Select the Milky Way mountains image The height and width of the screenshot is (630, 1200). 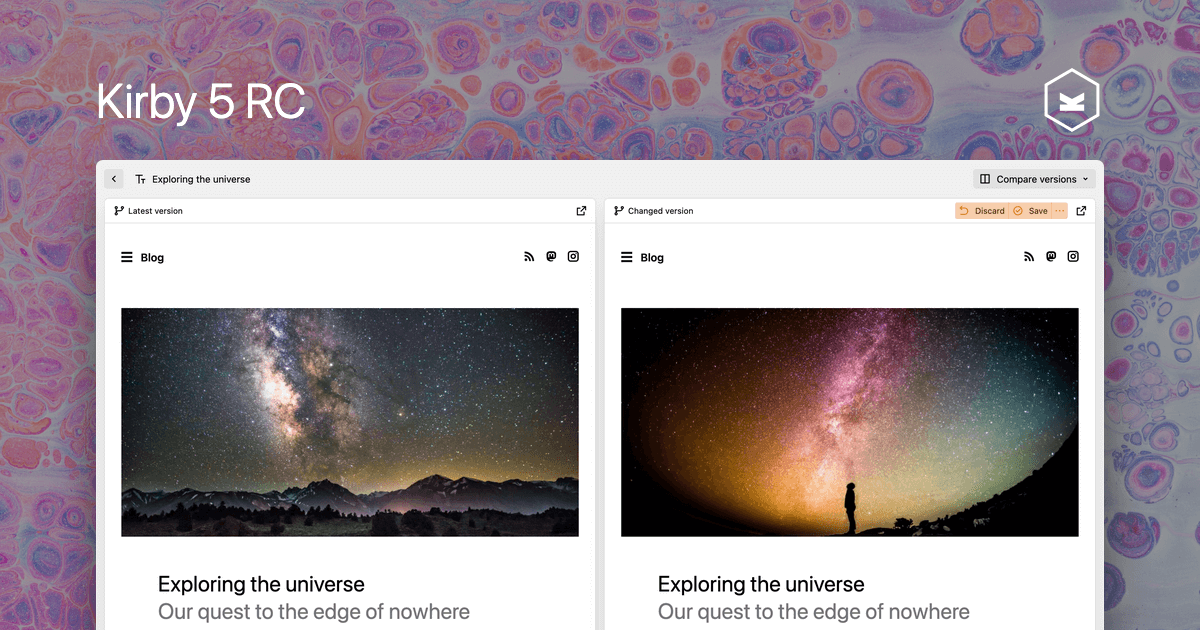350,422
